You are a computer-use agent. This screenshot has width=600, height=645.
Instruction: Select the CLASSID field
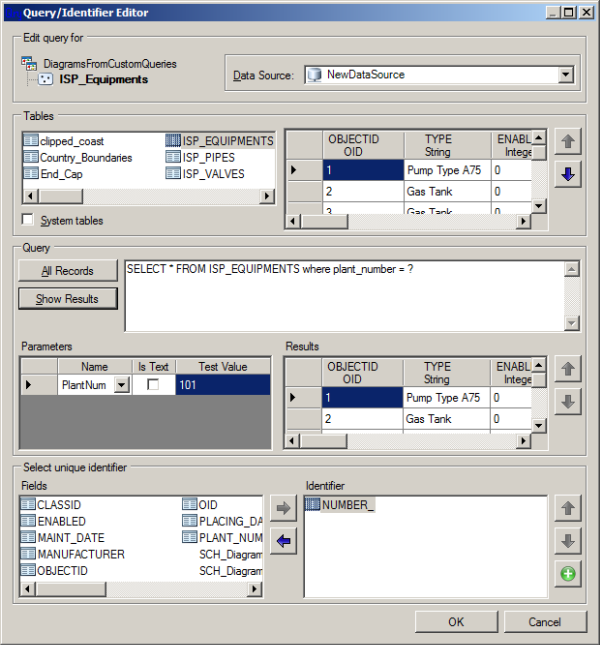[51, 505]
